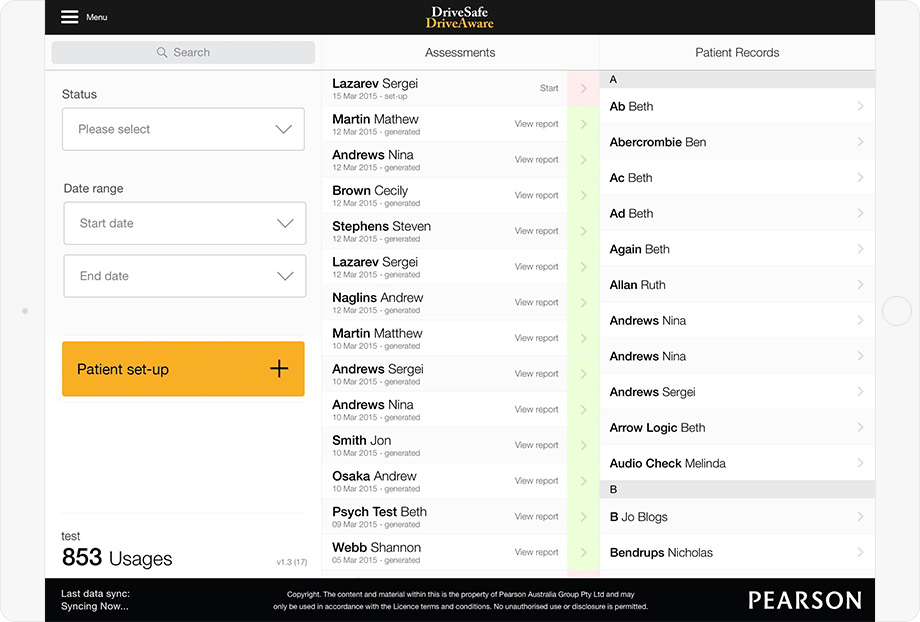Open the End date dropdown

(x=185, y=276)
